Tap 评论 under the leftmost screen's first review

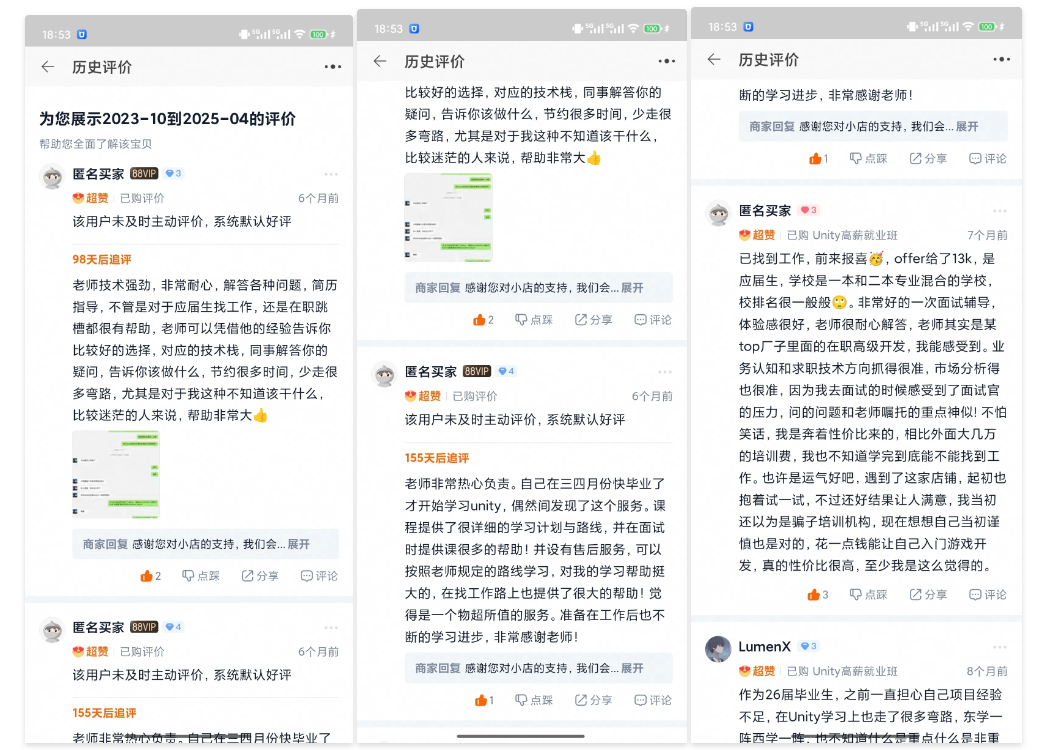pos(319,576)
